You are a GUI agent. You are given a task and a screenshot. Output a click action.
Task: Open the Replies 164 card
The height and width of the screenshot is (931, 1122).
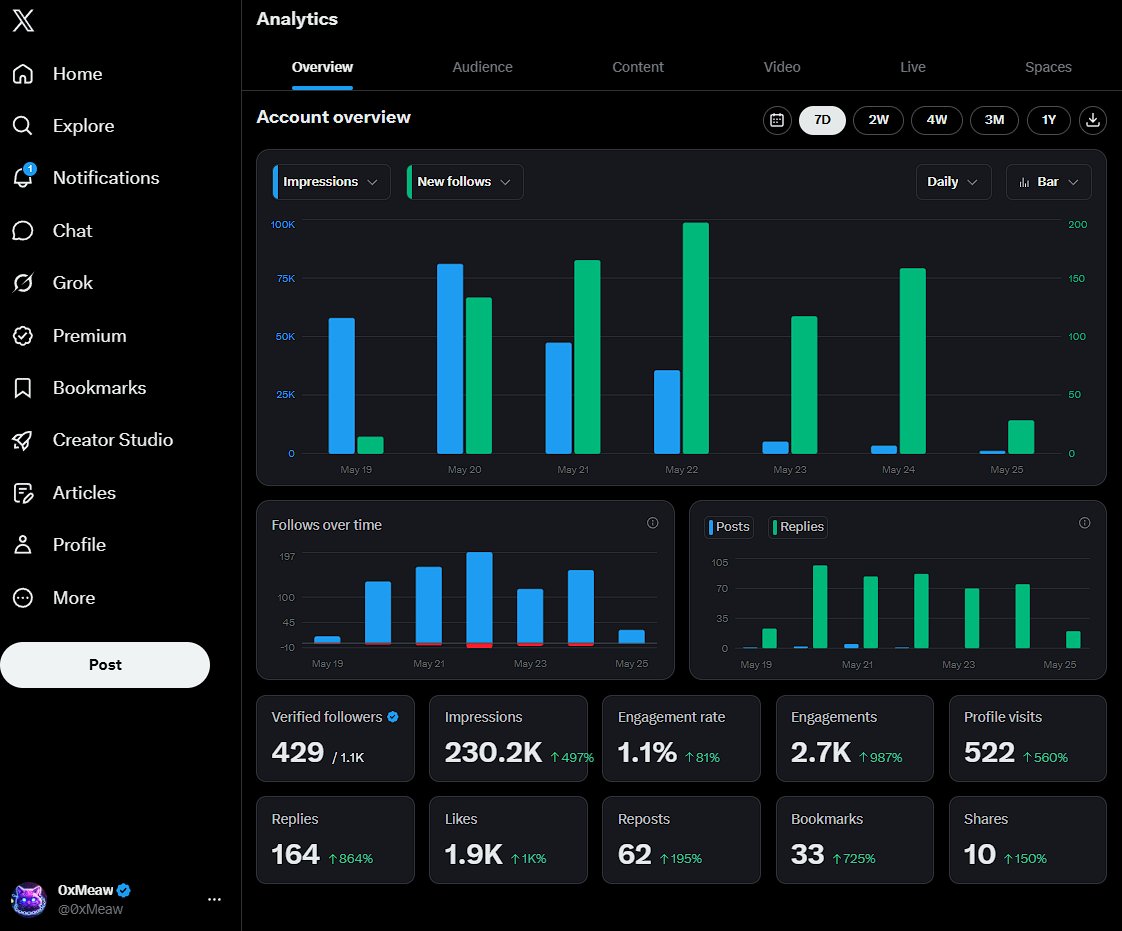(x=336, y=840)
